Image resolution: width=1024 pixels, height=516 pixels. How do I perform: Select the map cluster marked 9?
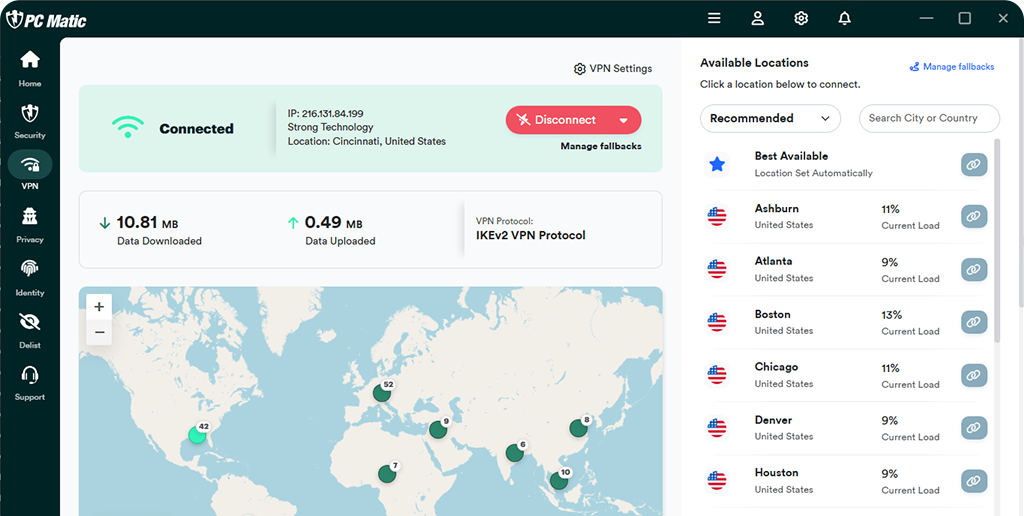pyautogui.click(x=438, y=429)
